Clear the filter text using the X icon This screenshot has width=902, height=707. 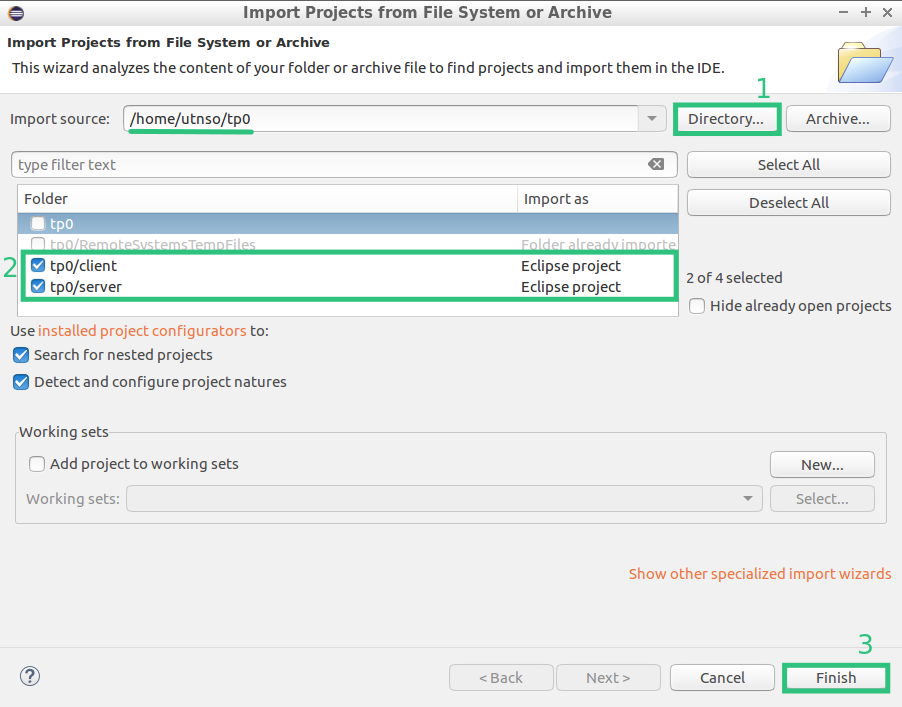coord(657,164)
